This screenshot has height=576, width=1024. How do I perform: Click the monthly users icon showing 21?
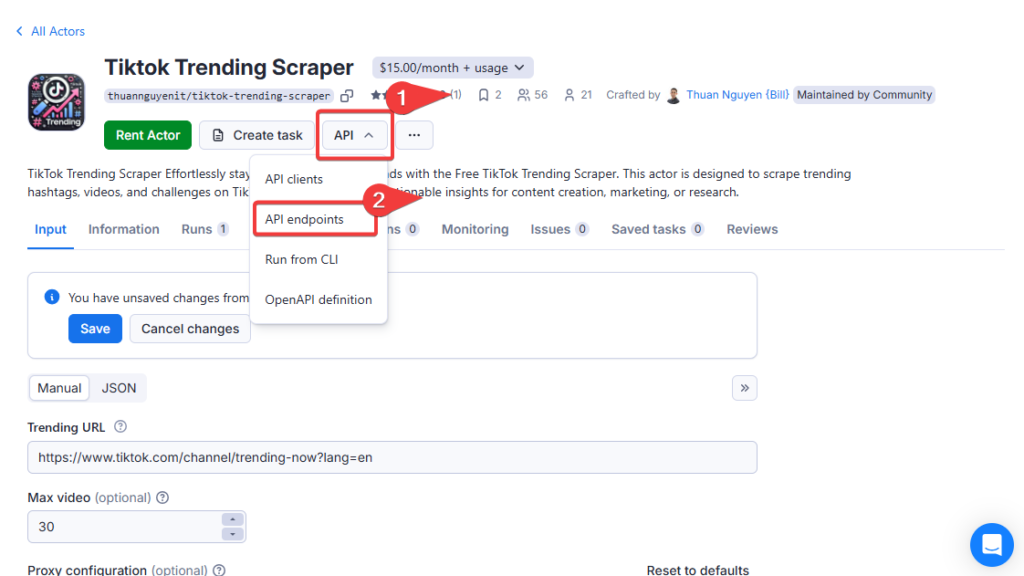pyautogui.click(x=569, y=95)
